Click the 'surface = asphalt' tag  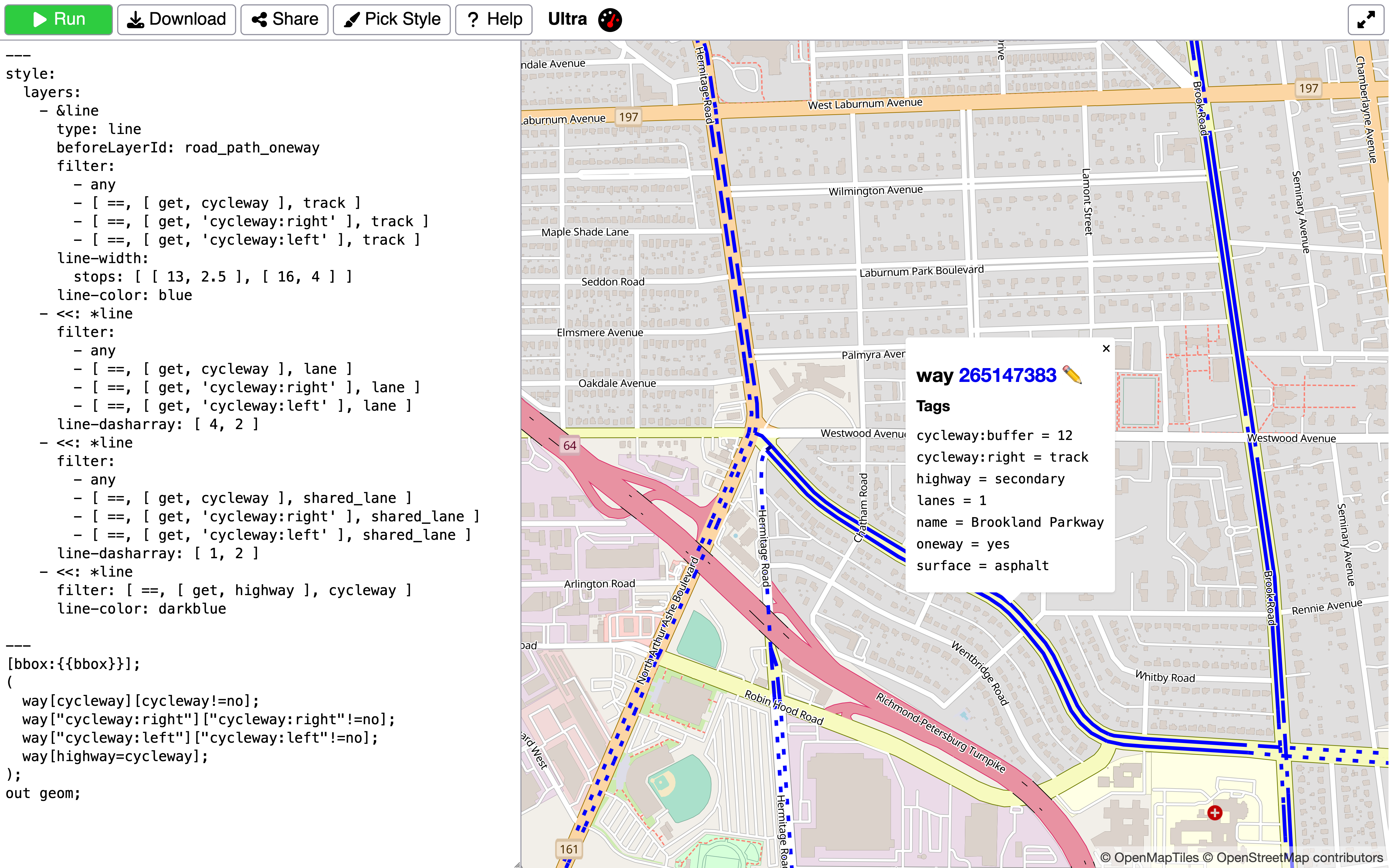tap(982, 566)
